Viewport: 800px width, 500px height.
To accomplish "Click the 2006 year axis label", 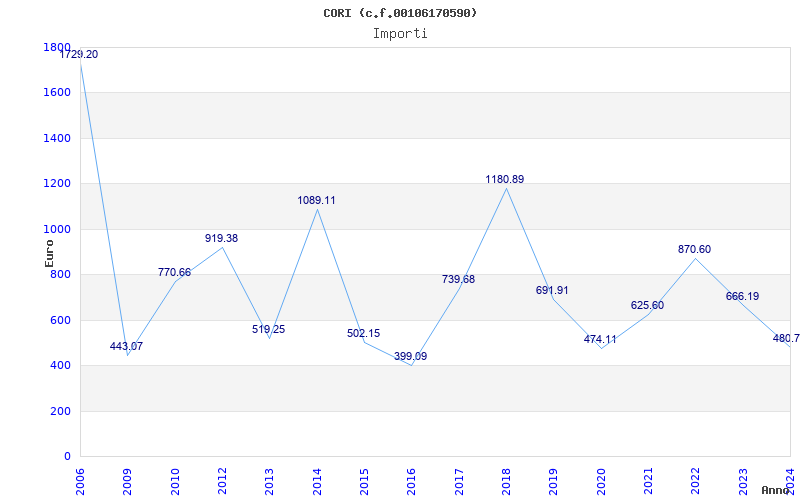I will pos(80,482).
